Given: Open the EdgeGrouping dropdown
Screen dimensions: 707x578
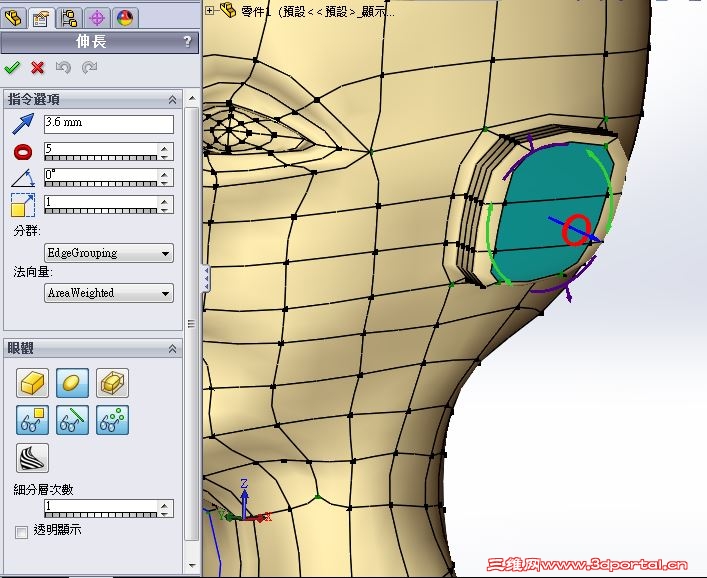Looking at the screenshot, I should (109, 253).
